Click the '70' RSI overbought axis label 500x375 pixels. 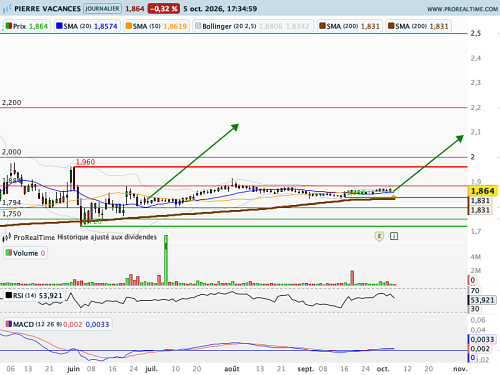[475, 290]
